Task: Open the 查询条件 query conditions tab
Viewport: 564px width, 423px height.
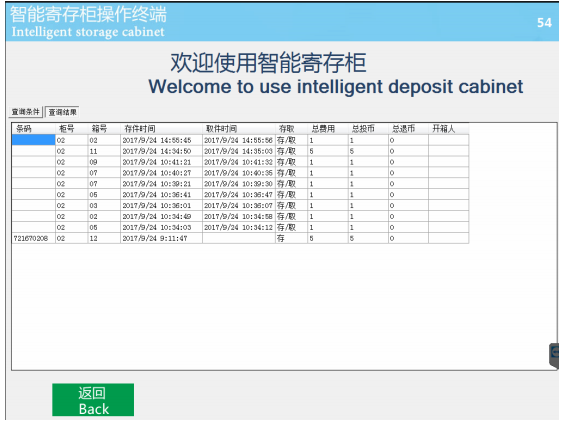Action: (26, 112)
